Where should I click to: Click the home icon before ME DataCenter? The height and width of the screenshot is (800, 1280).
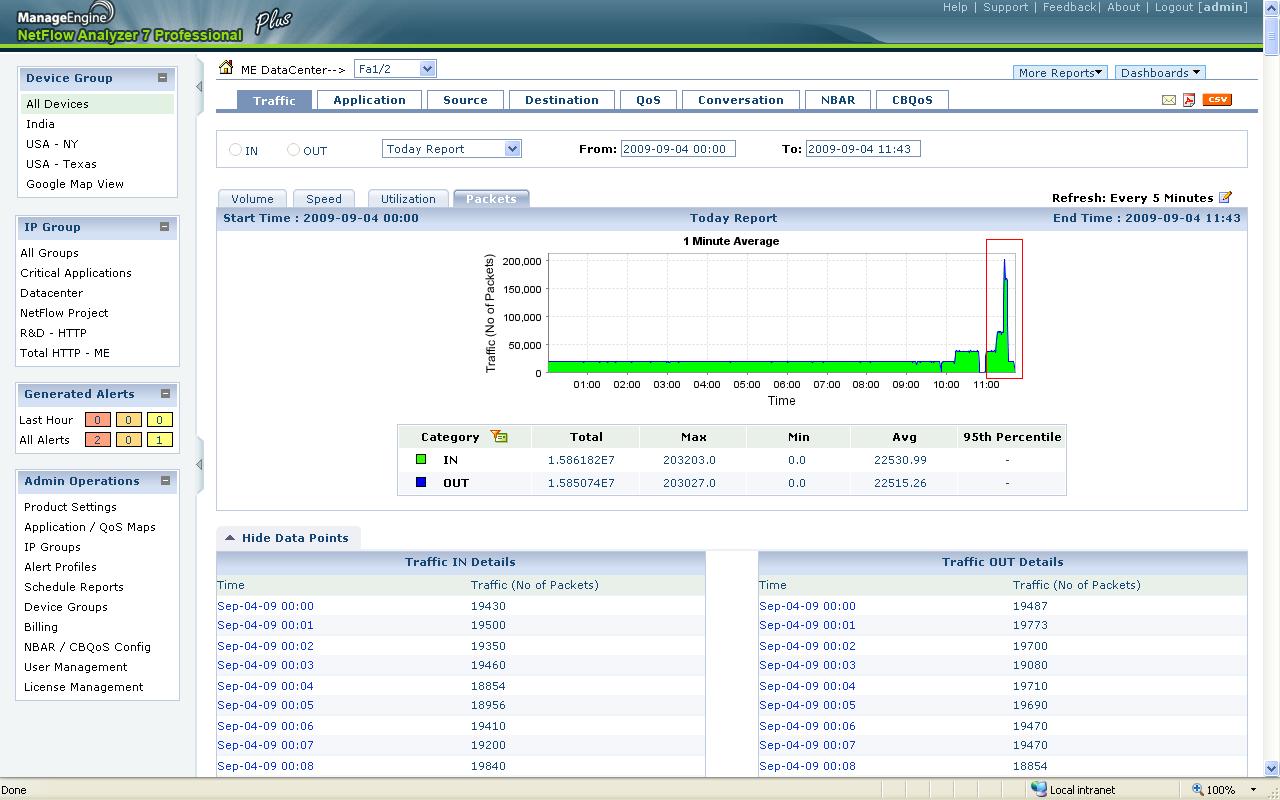[226, 68]
